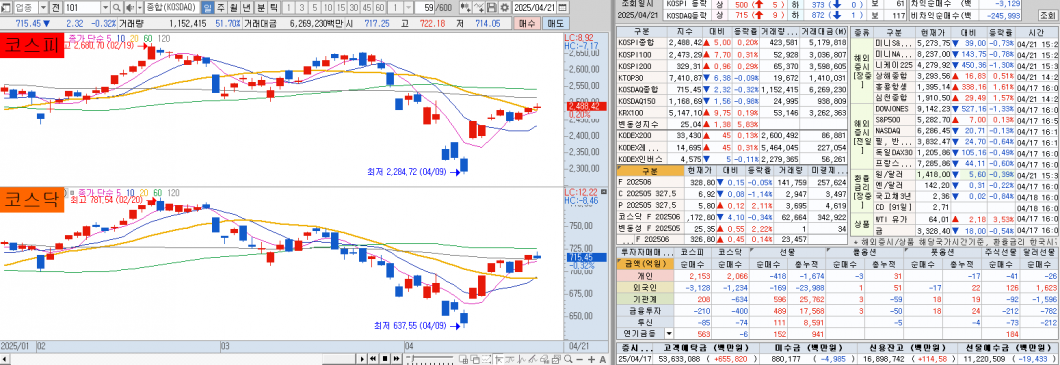Image resolution: width=1060 pixels, height=365 pixels.
Task: Select the 개인 investor row
Action: tap(838, 276)
